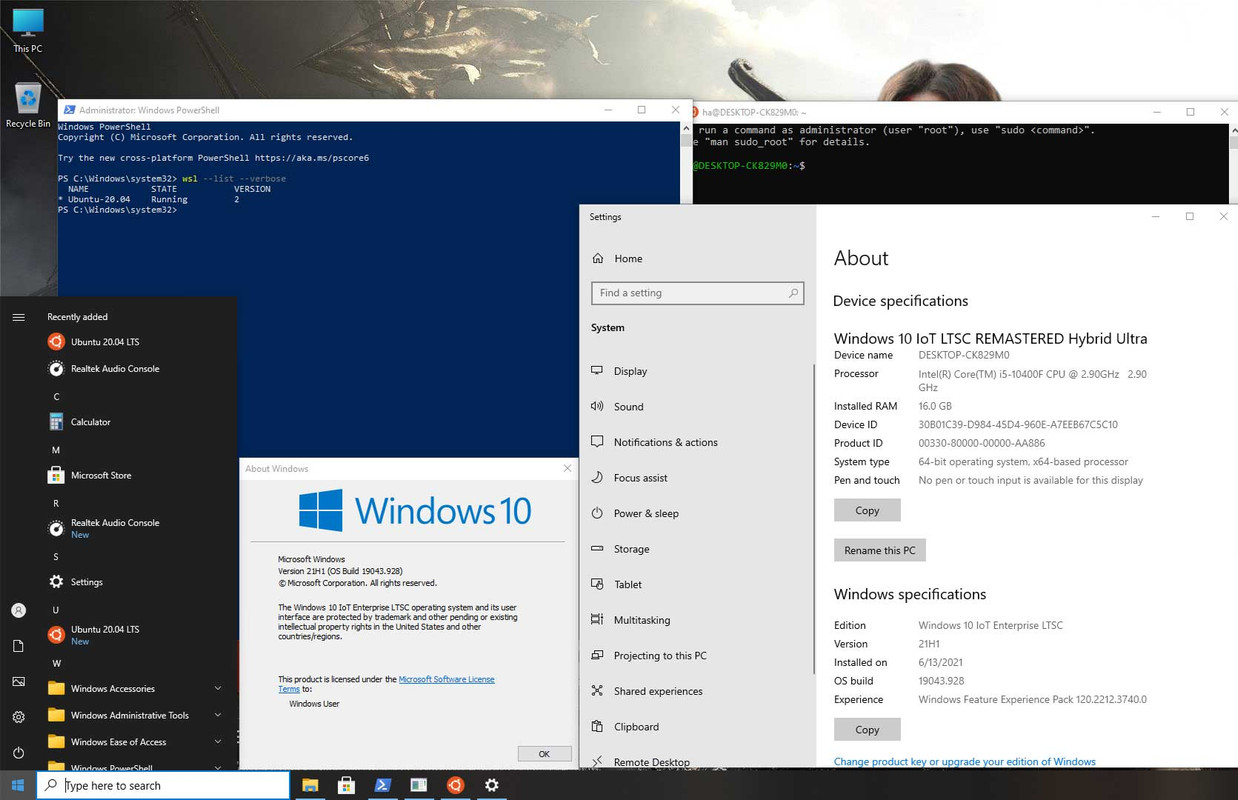1238x800 pixels.
Task: Click the Find a setting input
Action: [697, 293]
